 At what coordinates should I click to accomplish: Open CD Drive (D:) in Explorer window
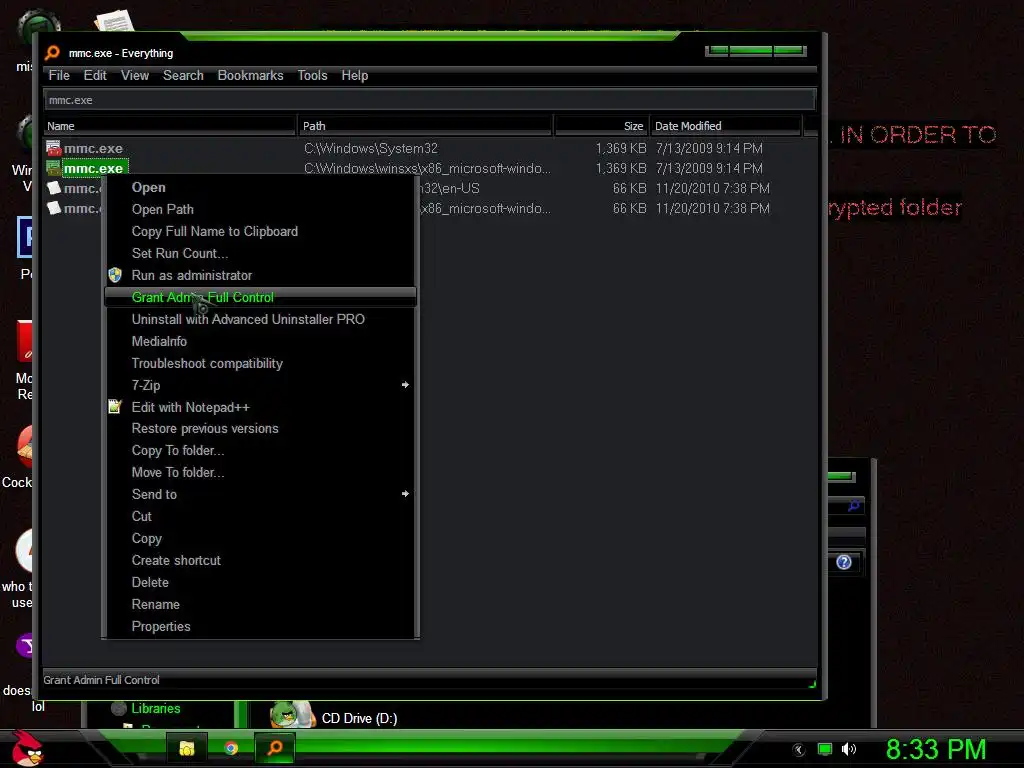(359, 718)
